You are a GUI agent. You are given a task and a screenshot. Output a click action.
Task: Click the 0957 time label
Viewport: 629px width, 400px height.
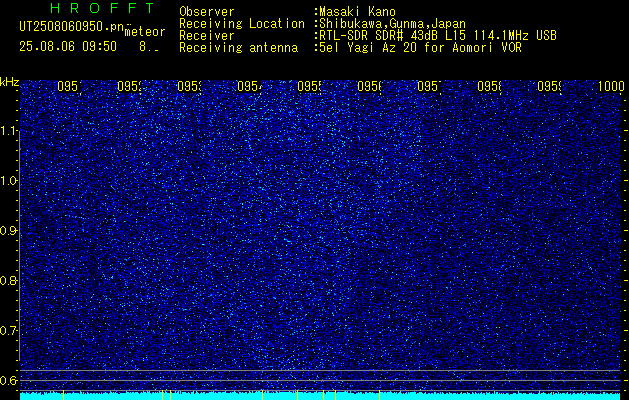pyautogui.click(x=429, y=87)
